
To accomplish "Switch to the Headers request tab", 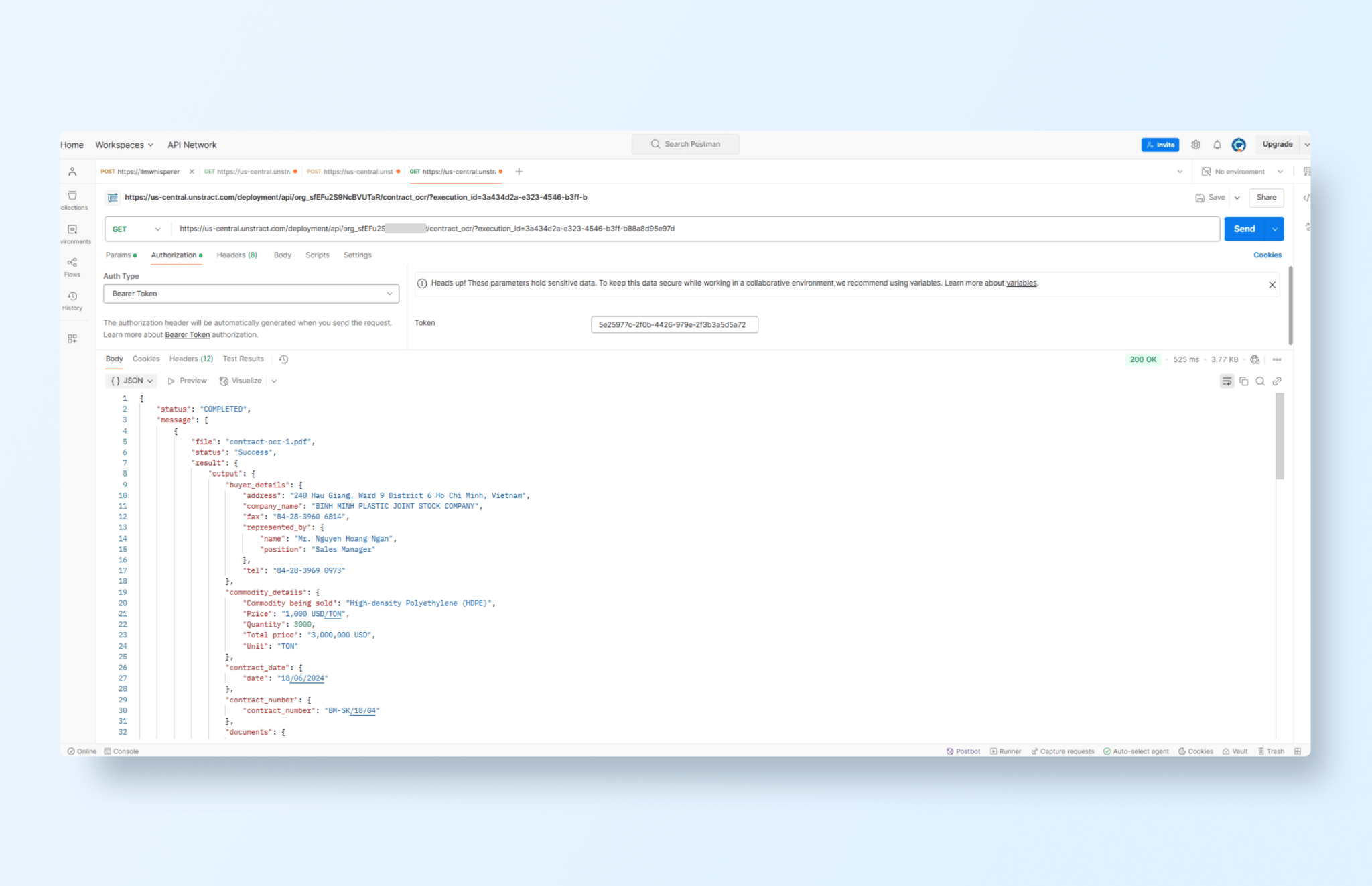I will pos(236,255).
